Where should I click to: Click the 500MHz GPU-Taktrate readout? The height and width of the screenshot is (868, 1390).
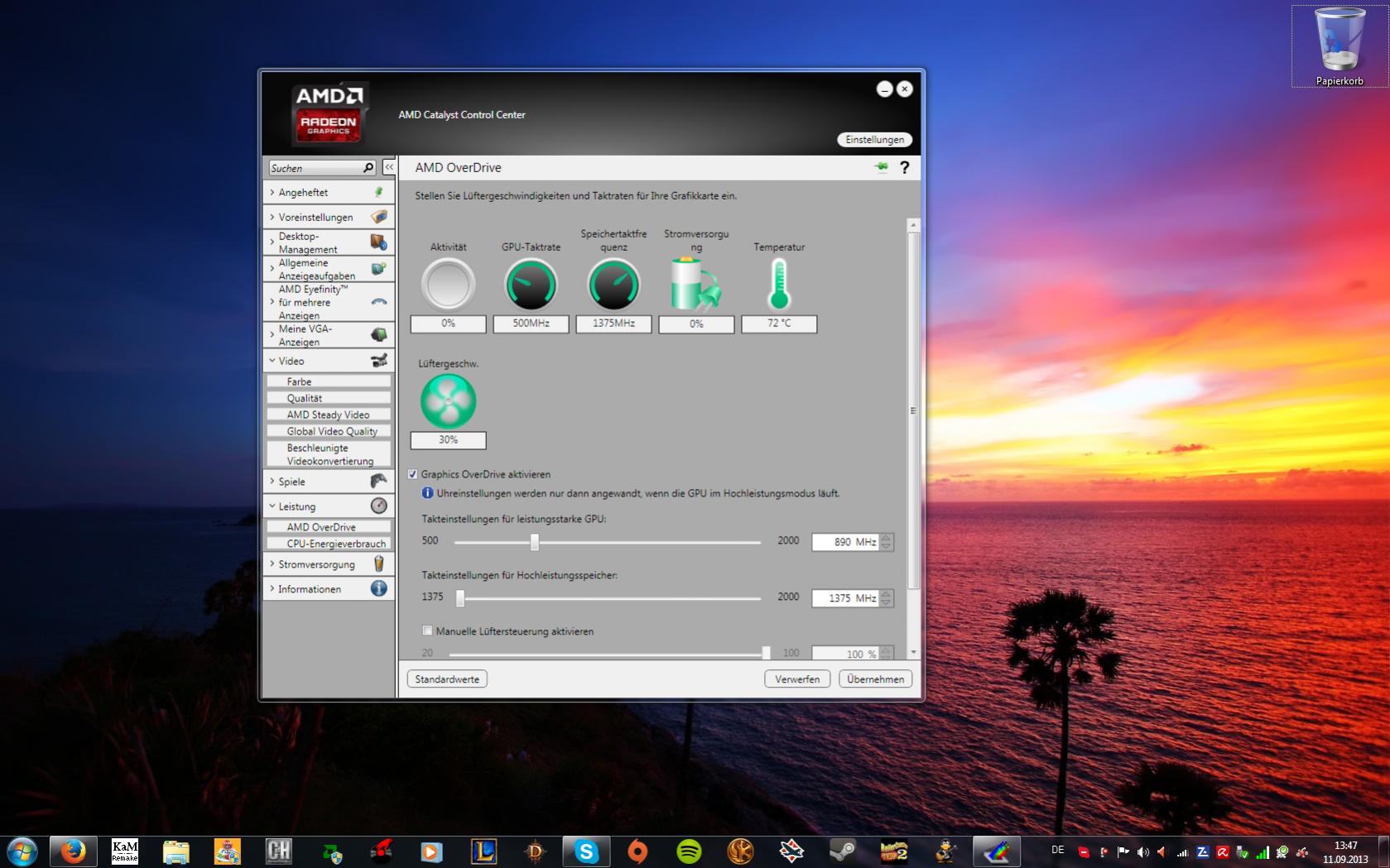531,324
